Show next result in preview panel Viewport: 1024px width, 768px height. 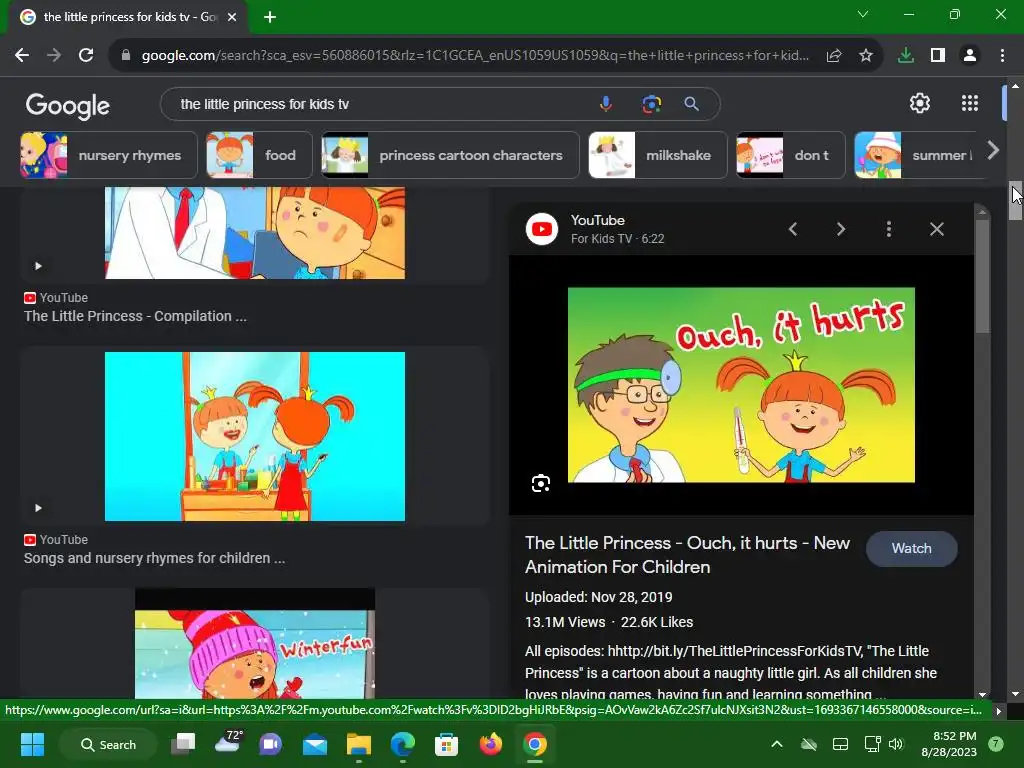841,229
